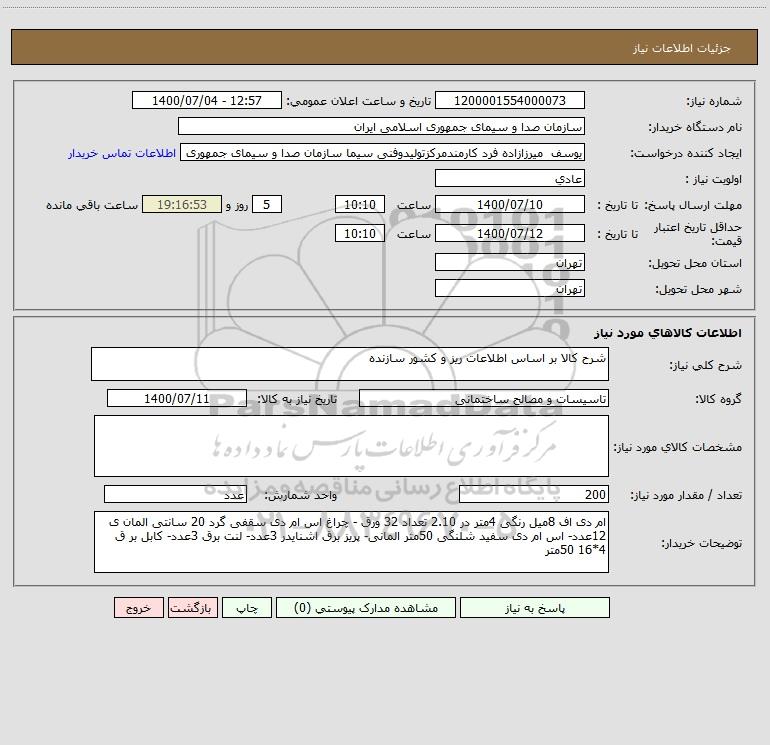Click the buyer notes توضیحات خریدار text area
Viewport: 770px width, 745px height.
(351, 542)
